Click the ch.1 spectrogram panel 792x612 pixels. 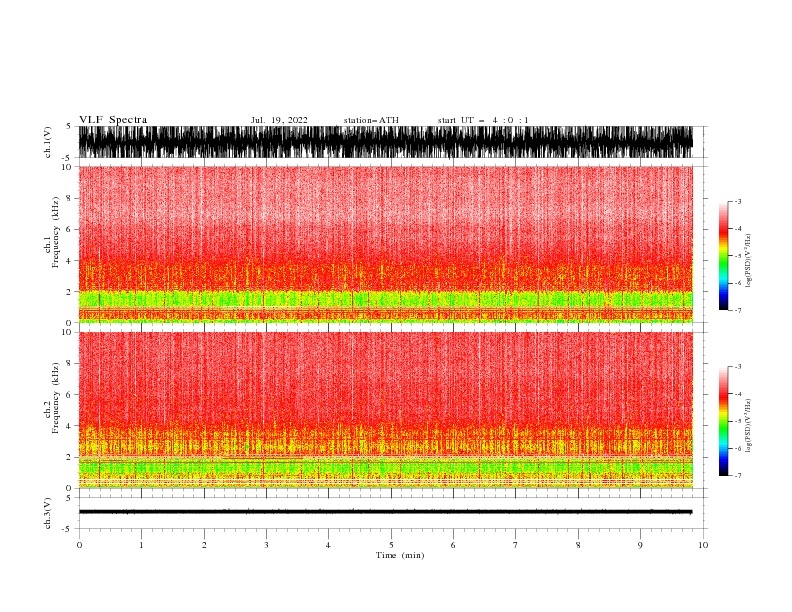pyautogui.click(x=386, y=244)
